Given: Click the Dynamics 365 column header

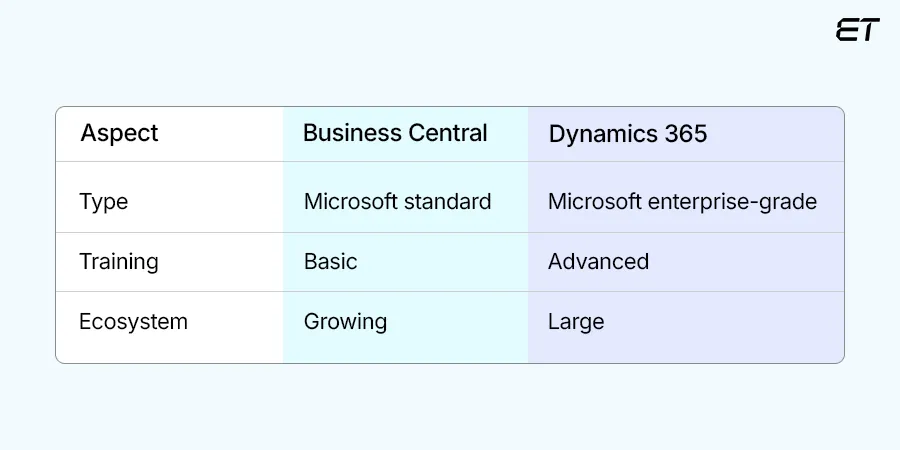Looking at the screenshot, I should 627,134.
